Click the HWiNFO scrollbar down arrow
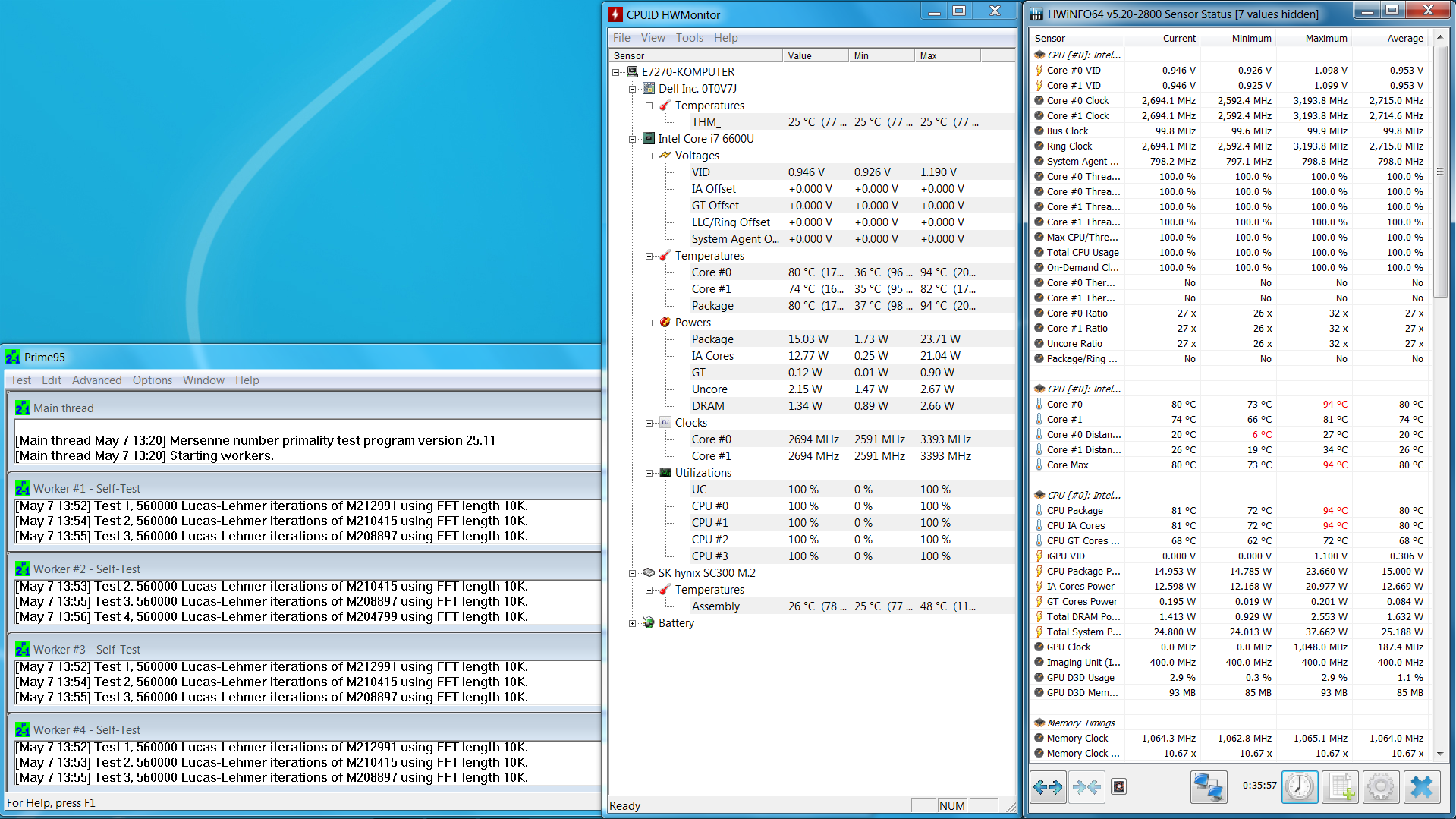The width and height of the screenshot is (1456, 819). coord(1439,754)
